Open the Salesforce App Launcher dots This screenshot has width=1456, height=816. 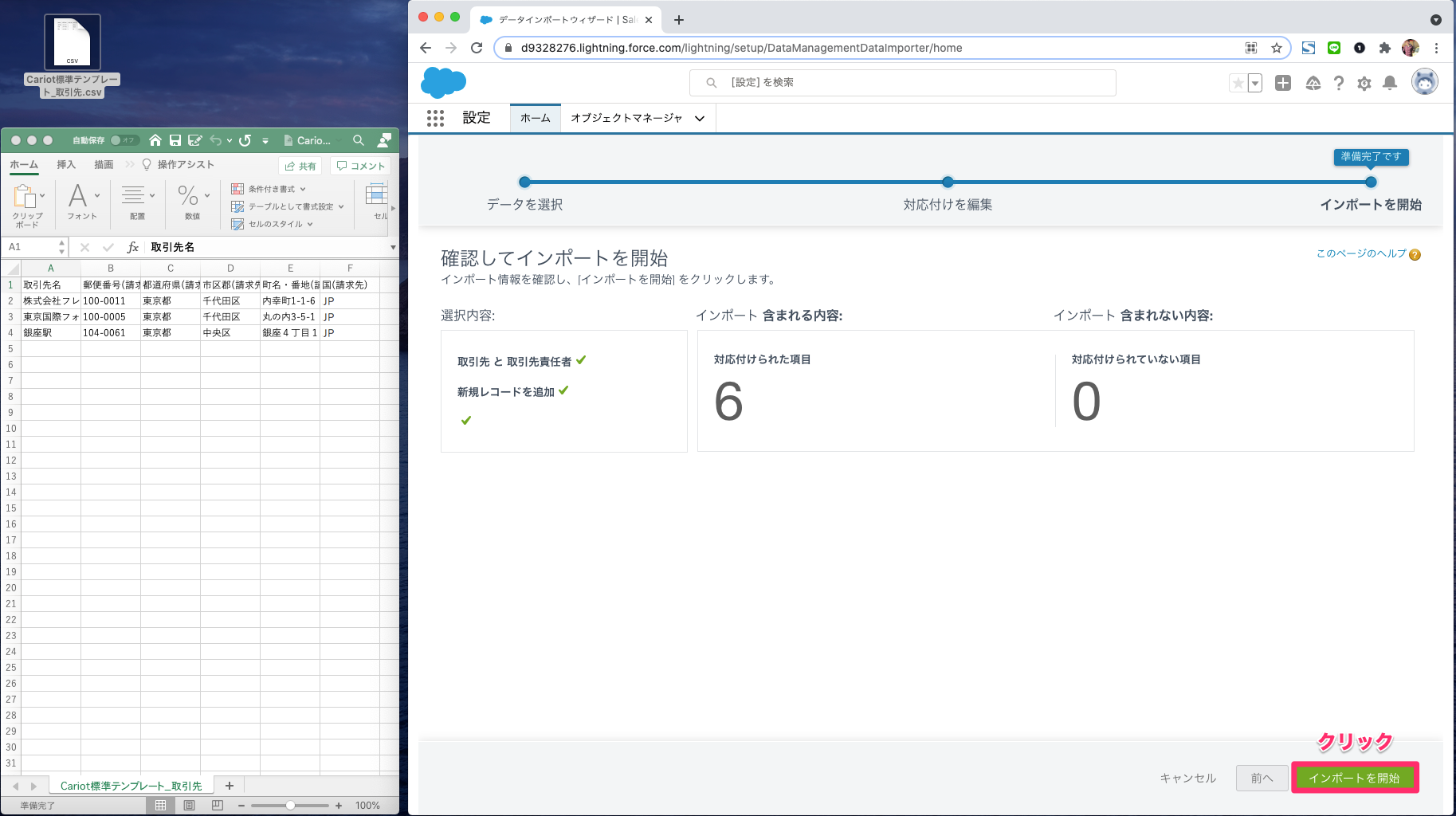(x=435, y=118)
